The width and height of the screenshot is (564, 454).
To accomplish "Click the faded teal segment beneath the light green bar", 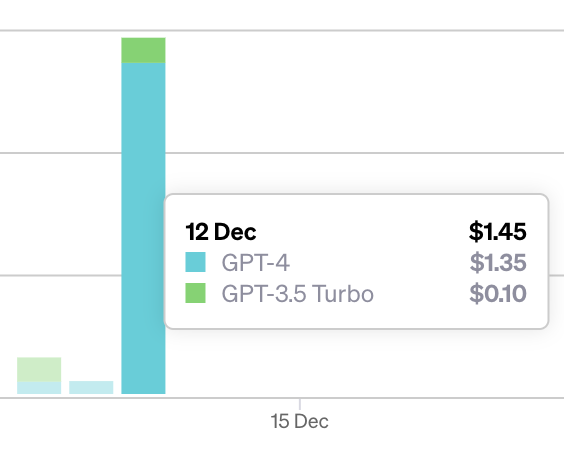I will click(x=39, y=388).
